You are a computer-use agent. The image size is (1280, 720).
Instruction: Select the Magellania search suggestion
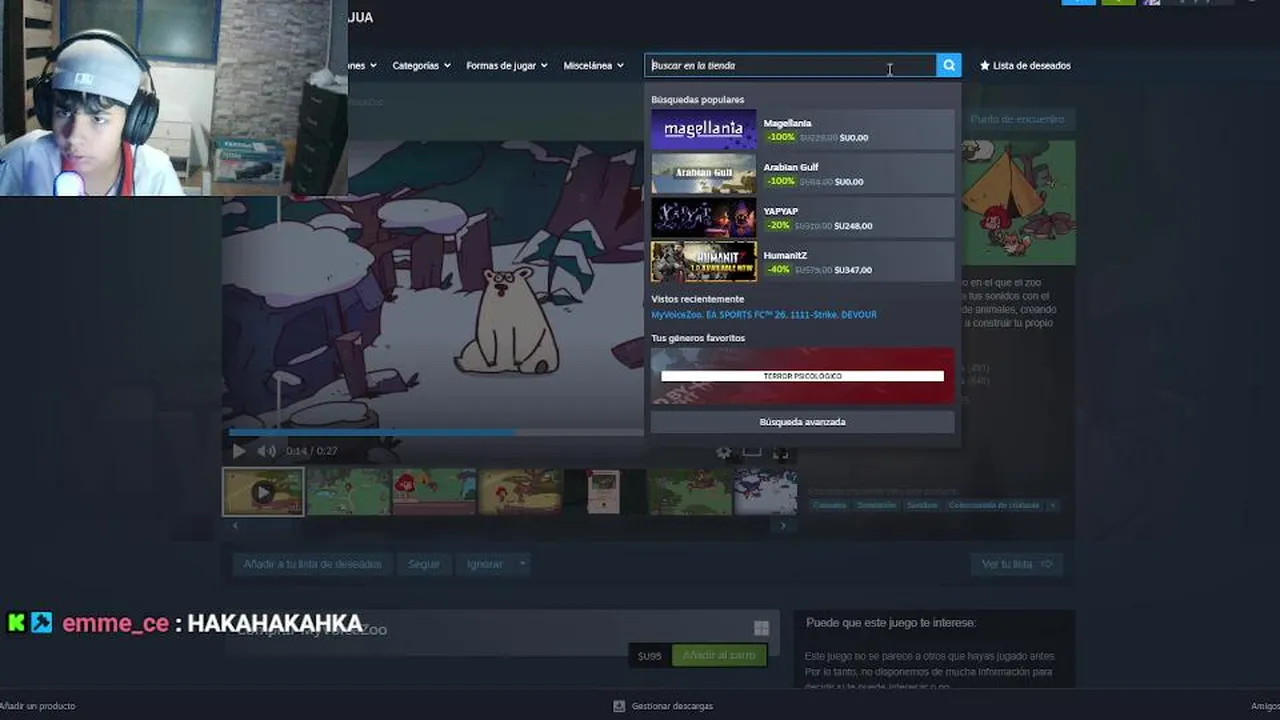point(802,130)
